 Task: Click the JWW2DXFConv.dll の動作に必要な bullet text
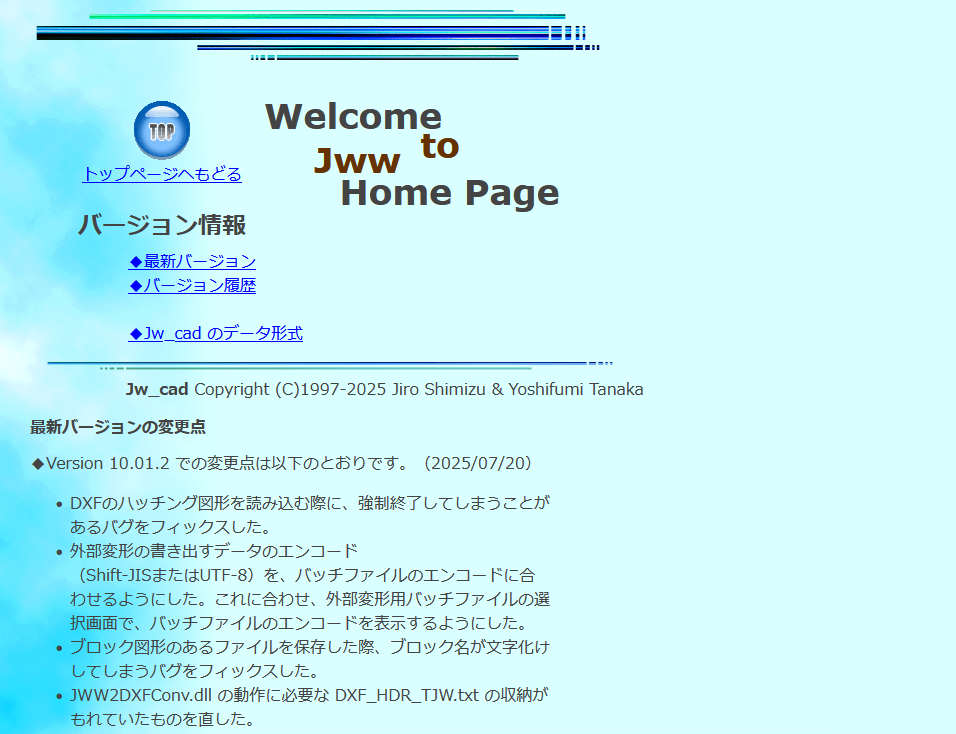pyautogui.click(x=309, y=707)
